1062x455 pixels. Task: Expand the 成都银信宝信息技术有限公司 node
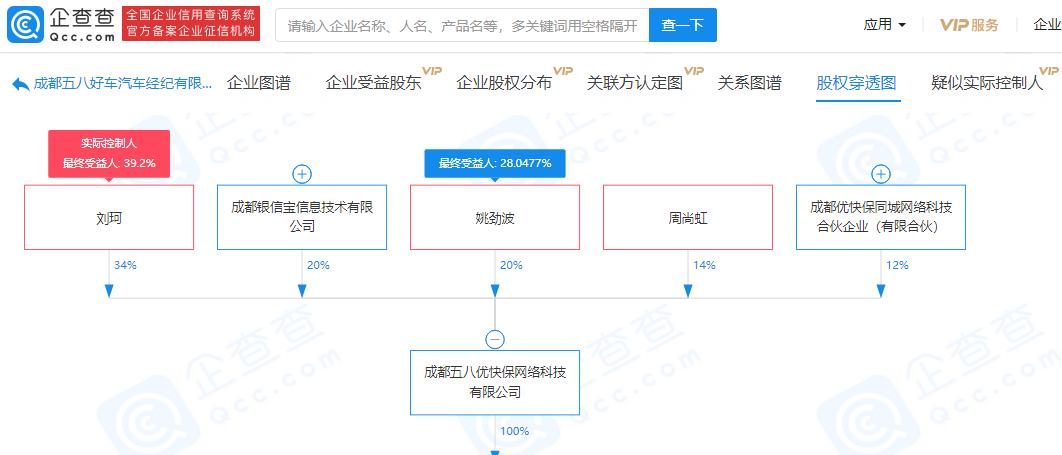coord(302,174)
